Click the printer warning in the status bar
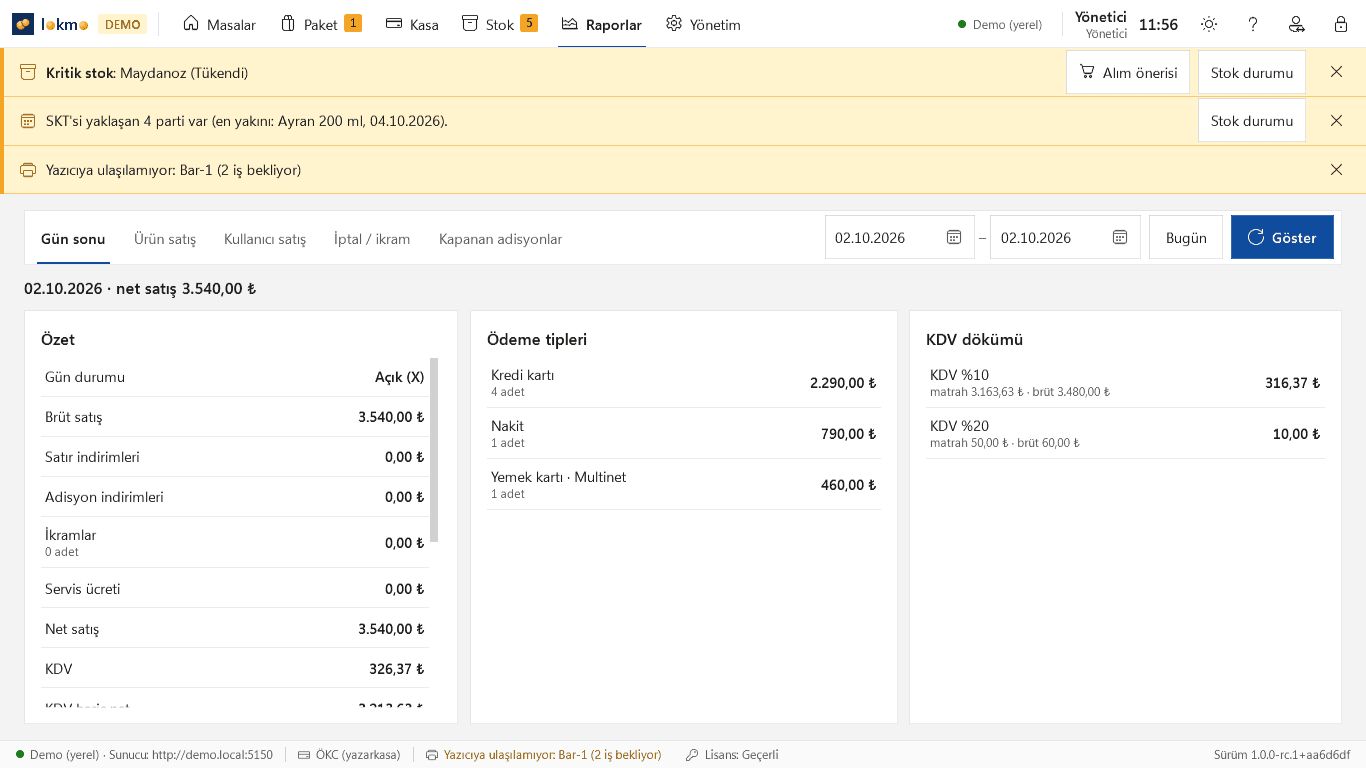1366x768 pixels. 544,755
